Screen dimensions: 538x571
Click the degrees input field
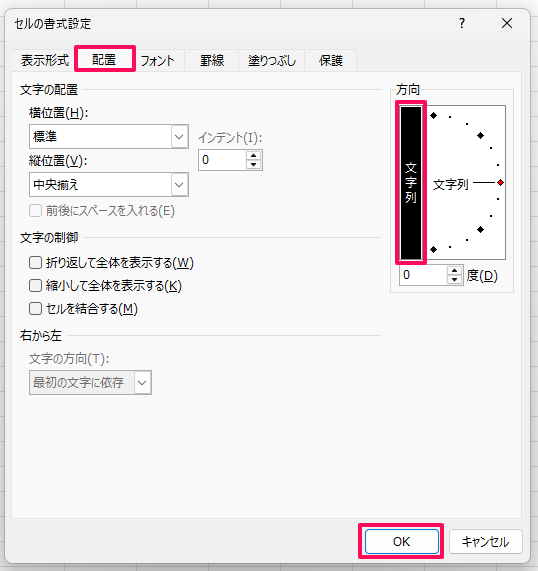[423, 275]
